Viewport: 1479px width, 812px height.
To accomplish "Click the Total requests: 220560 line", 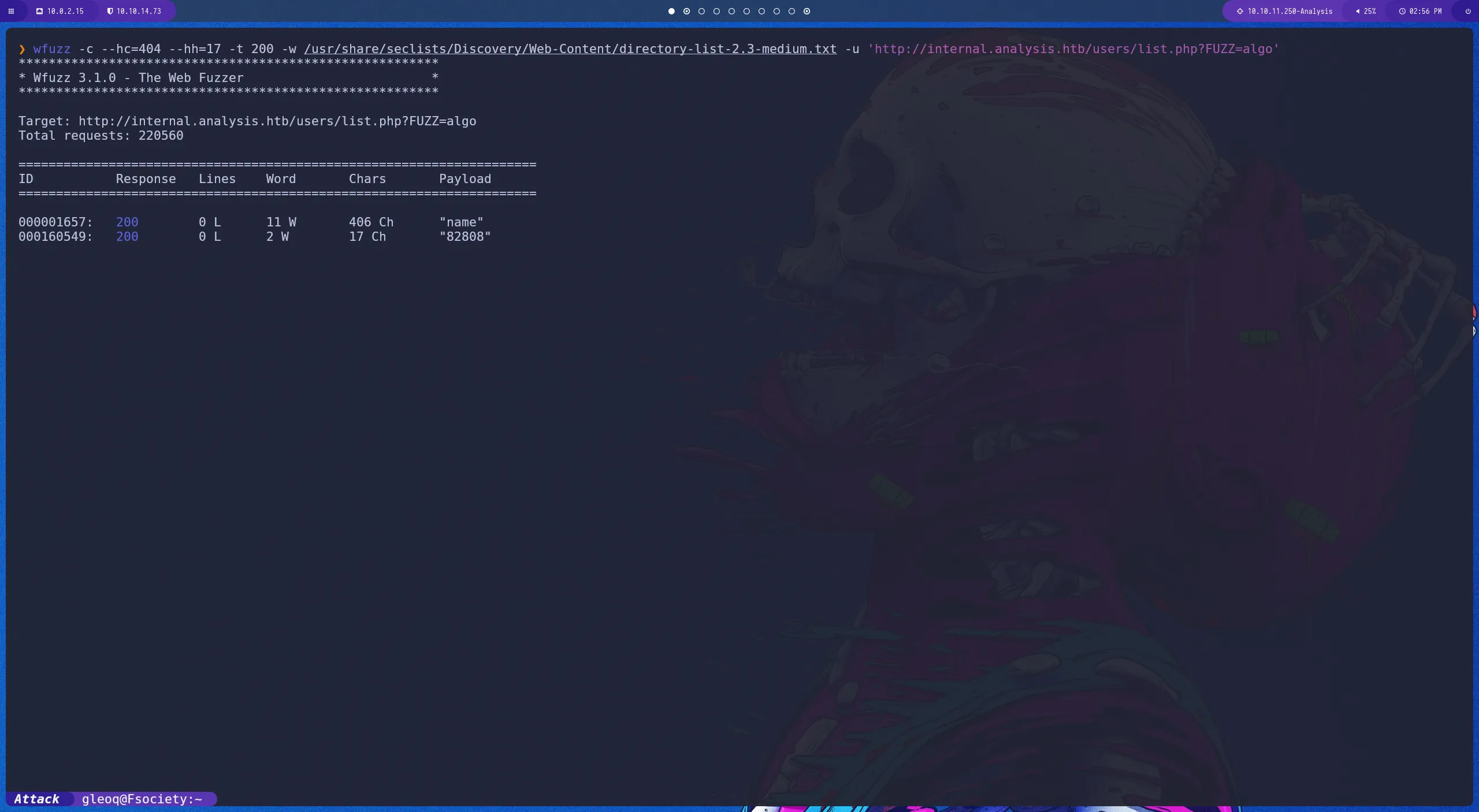I will [x=101, y=136].
